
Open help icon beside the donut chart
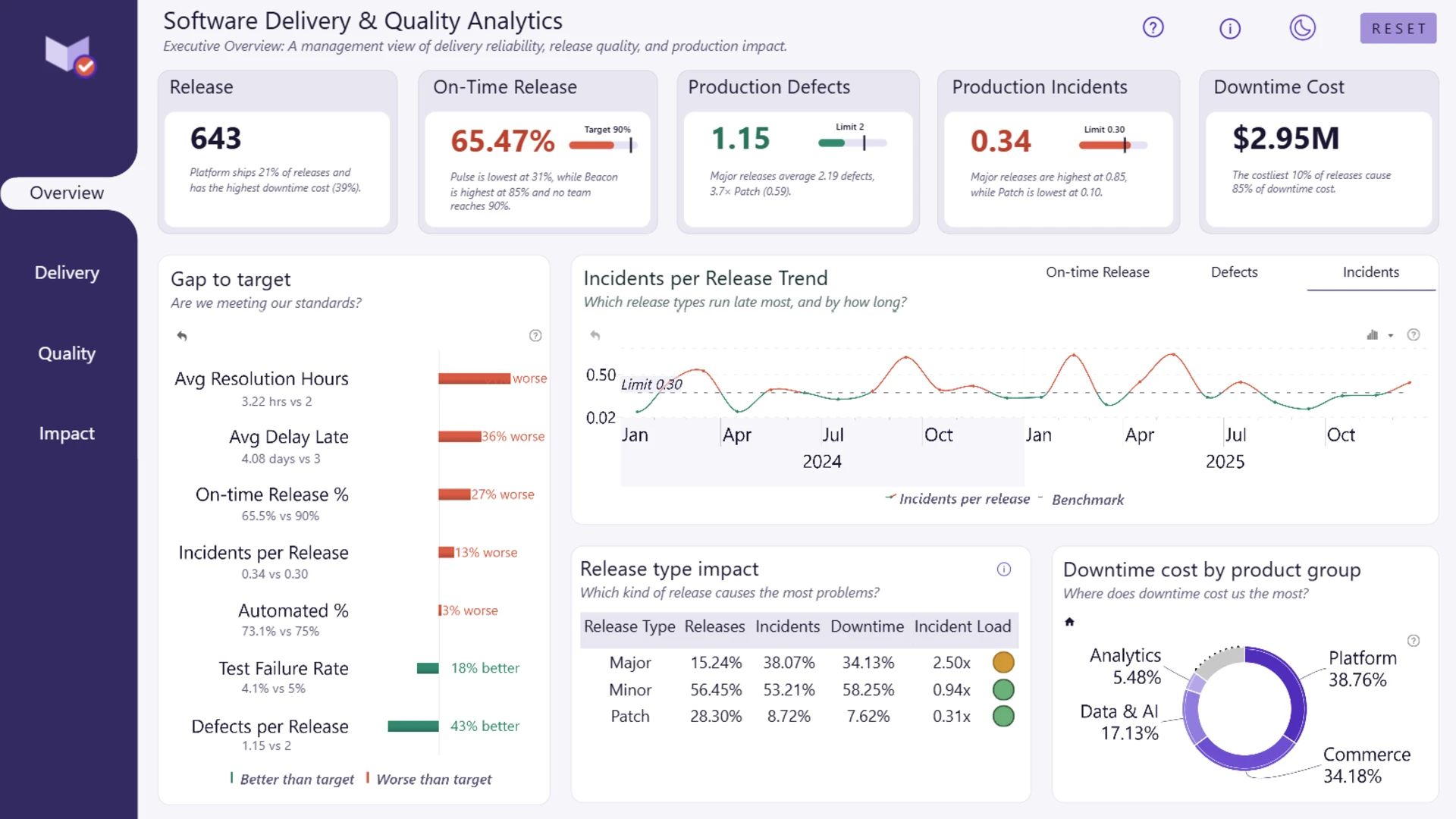[x=1414, y=641]
